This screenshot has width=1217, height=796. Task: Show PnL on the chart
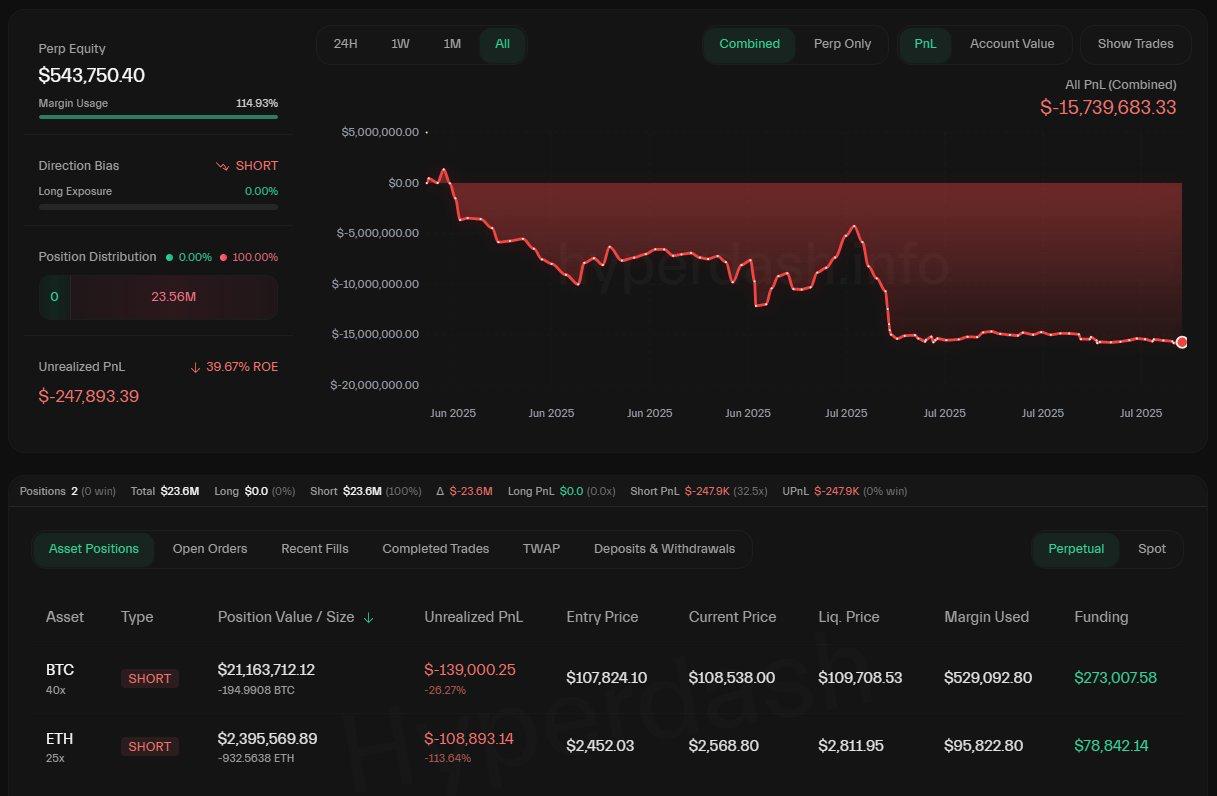coord(925,44)
